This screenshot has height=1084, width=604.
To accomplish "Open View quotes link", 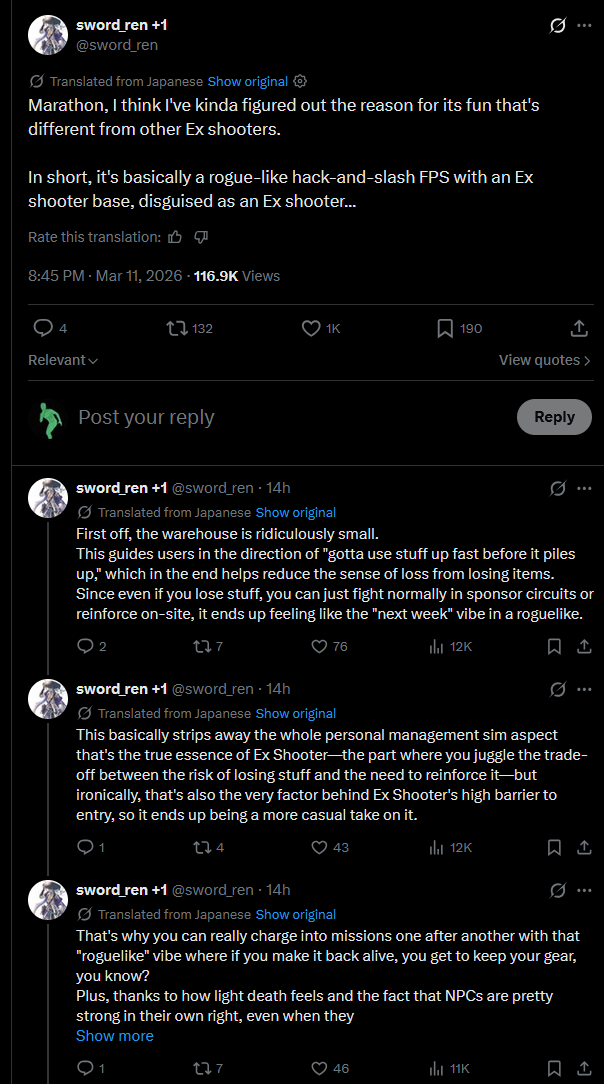I will (544, 360).
